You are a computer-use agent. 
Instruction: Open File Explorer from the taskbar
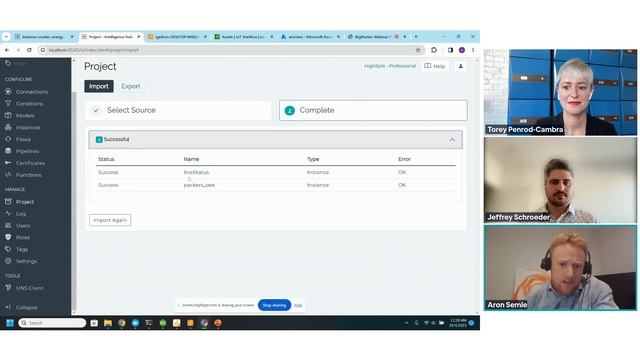coord(108,323)
